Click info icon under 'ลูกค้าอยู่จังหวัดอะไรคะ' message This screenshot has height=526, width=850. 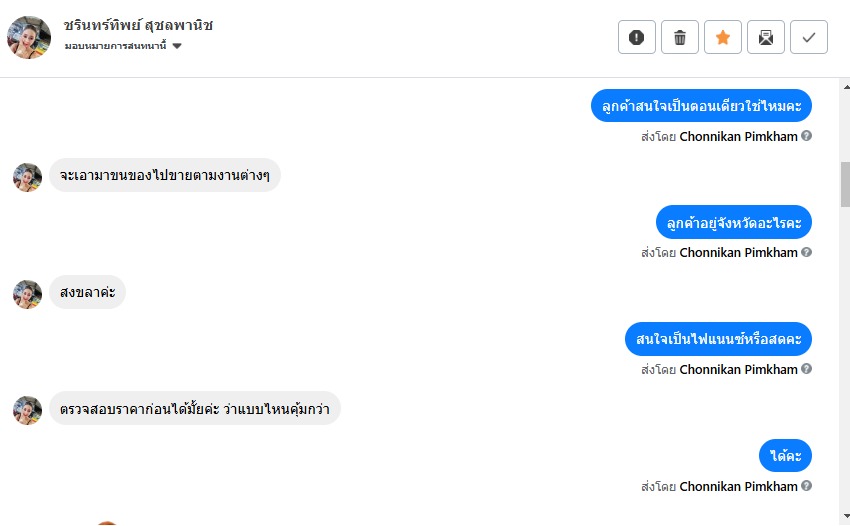click(x=806, y=253)
